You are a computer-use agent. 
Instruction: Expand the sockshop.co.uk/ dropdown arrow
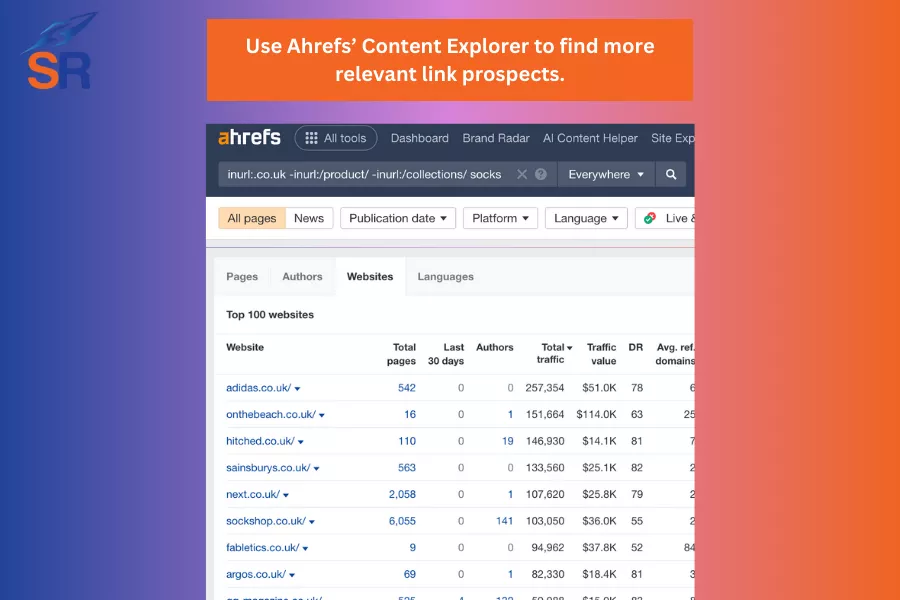[312, 522]
